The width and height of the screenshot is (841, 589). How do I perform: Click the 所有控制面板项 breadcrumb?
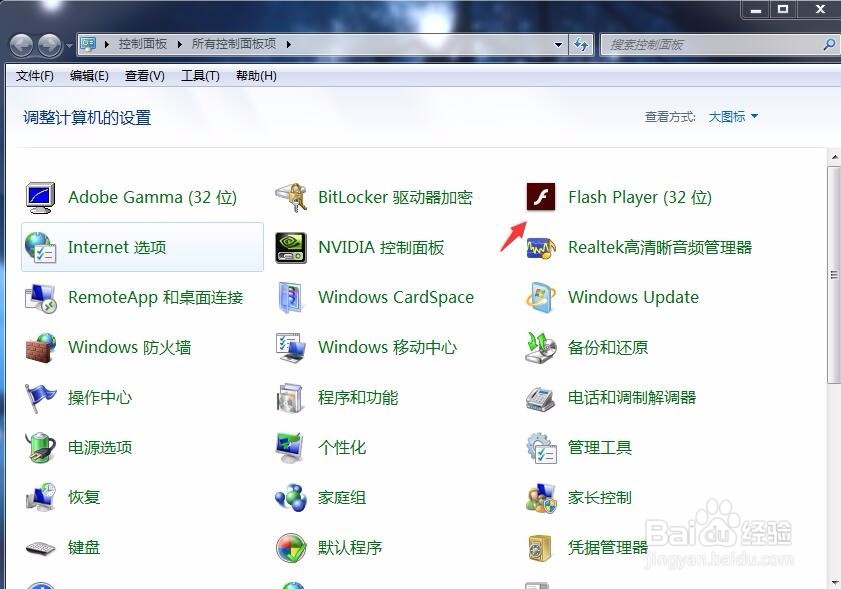coord(234,44)
